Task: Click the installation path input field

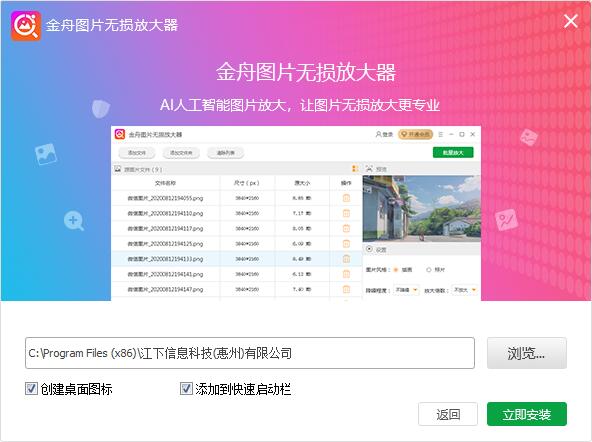Action: (x=250, y=353)
